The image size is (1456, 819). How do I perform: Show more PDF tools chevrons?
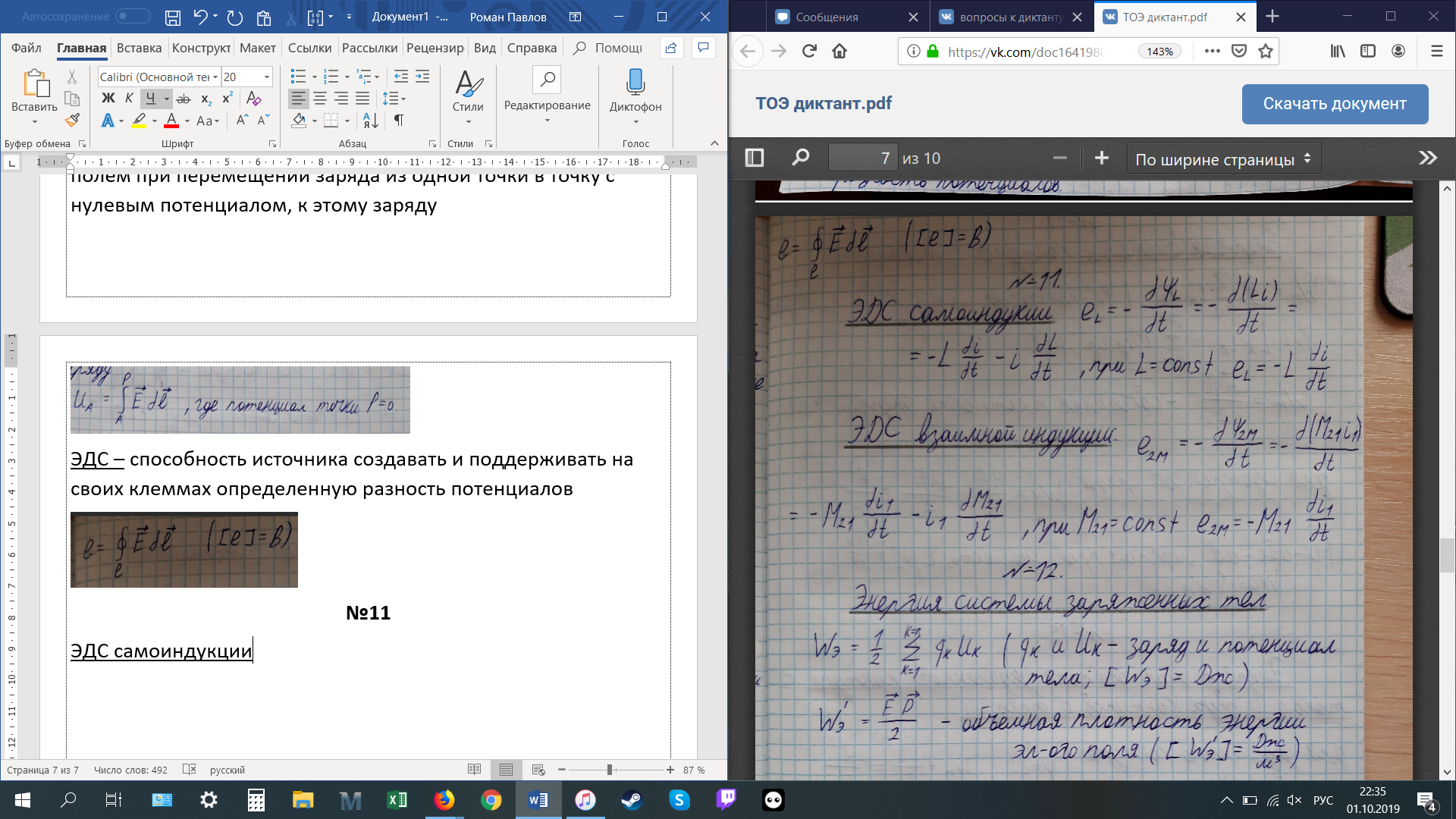click(1428, 158)
